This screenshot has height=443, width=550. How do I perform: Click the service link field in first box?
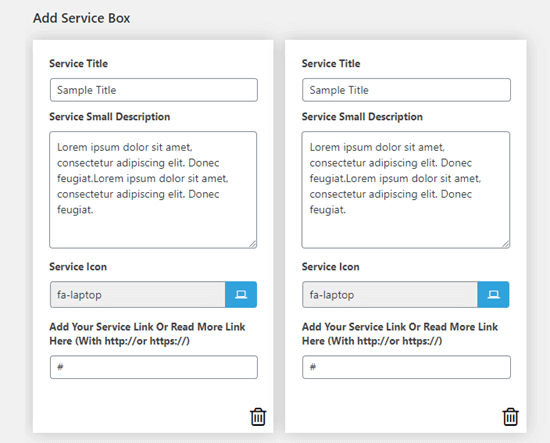(154, 367)
